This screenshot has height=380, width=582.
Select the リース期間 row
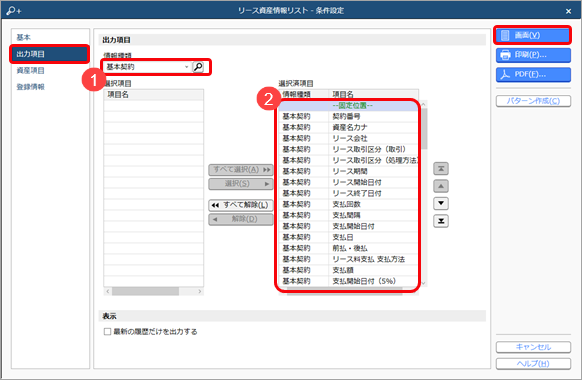(x=348, y=171)
